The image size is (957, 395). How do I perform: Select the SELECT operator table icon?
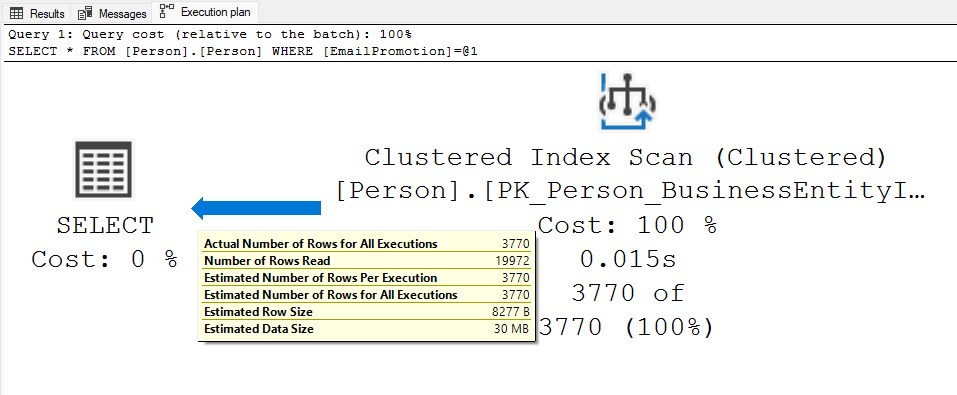pos(102,169)
